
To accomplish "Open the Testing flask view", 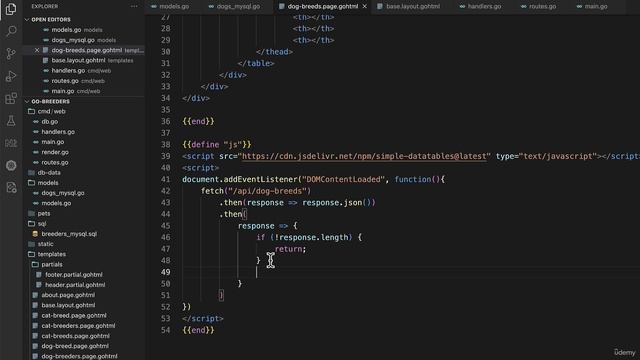I will pos(11,121).
